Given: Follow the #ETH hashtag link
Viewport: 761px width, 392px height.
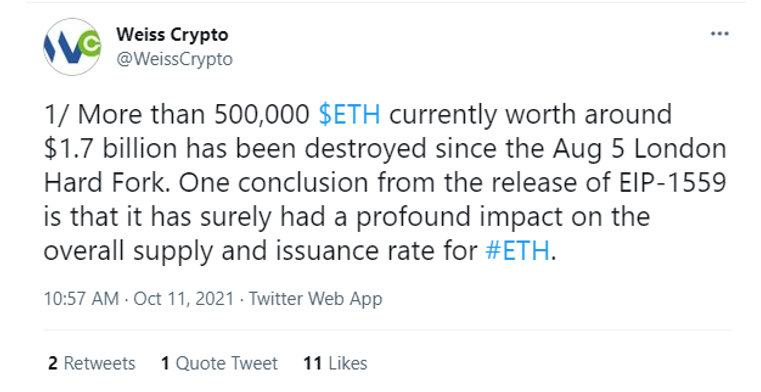Looking at the screenshot, I should pyautogui.click(x=517, y=251).
